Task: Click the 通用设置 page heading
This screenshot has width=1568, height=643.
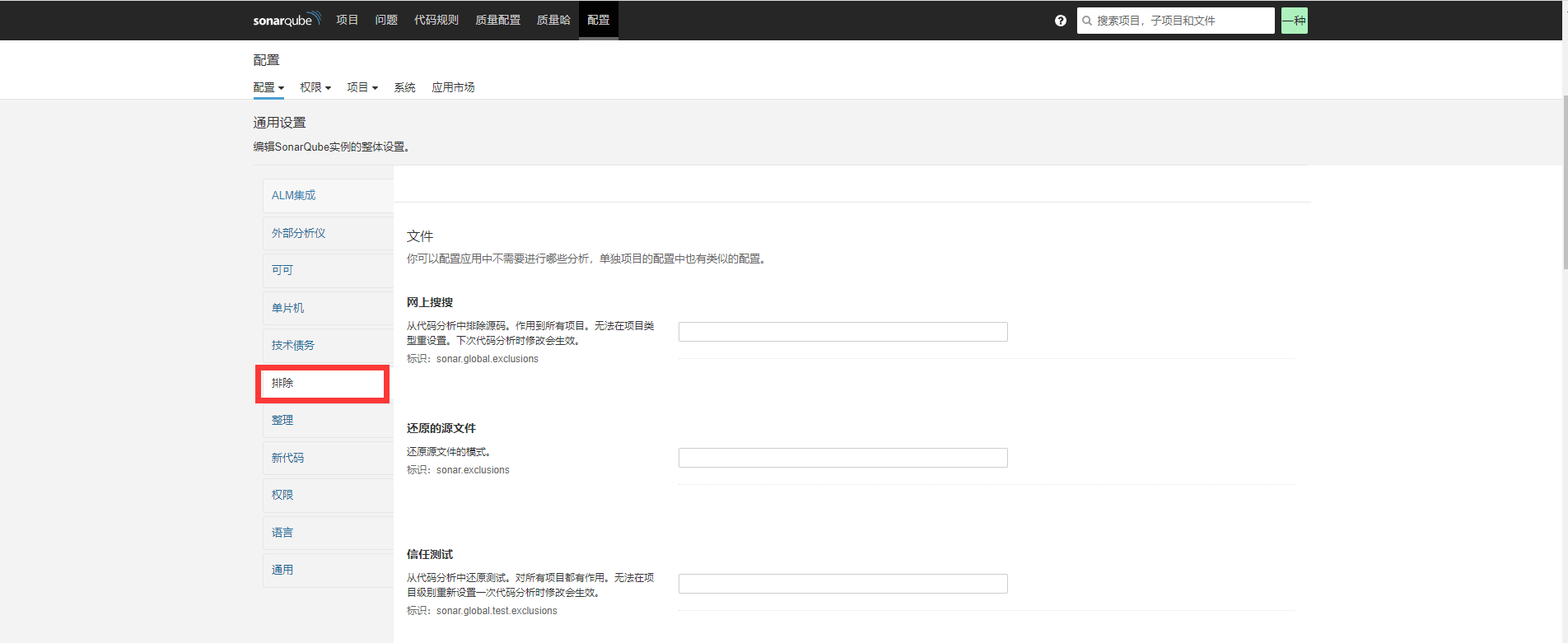Action: tap(279, 123)
